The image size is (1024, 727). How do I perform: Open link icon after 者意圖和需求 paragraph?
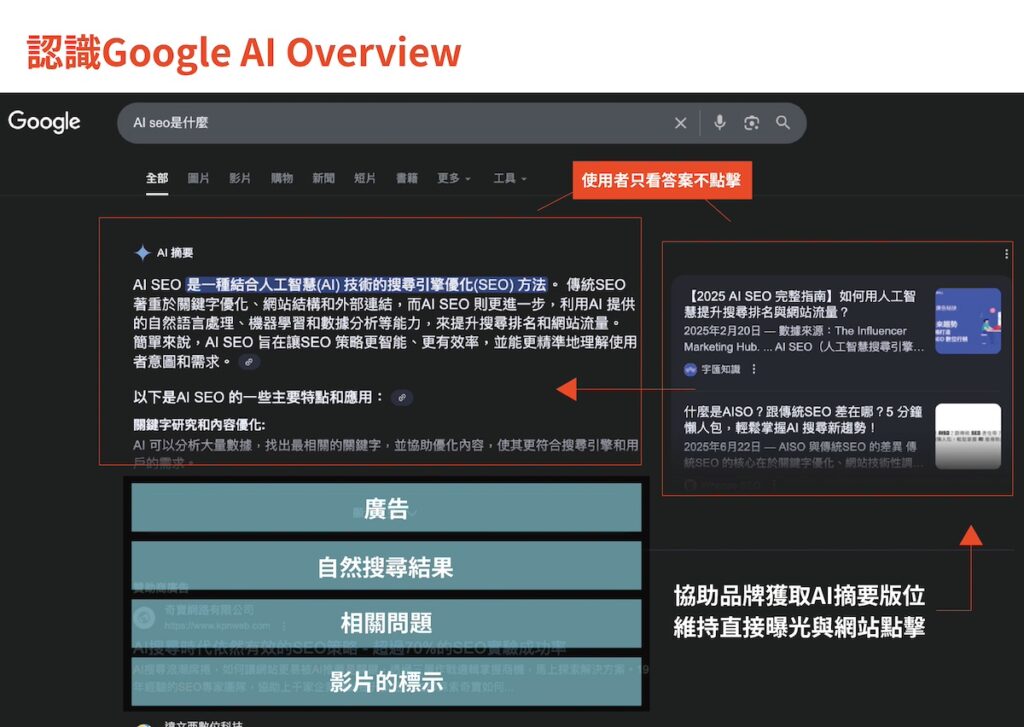(x=249, y=361)
